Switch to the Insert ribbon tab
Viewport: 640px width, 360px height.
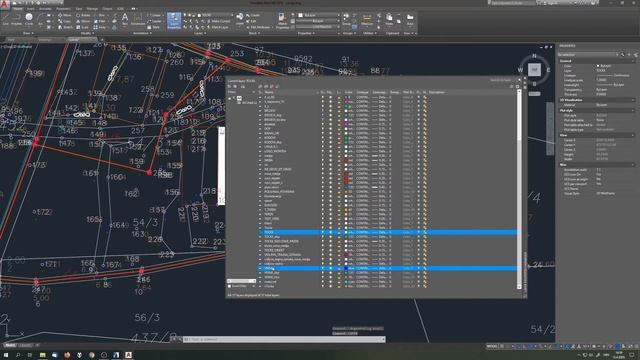click(x=31, y=9)
